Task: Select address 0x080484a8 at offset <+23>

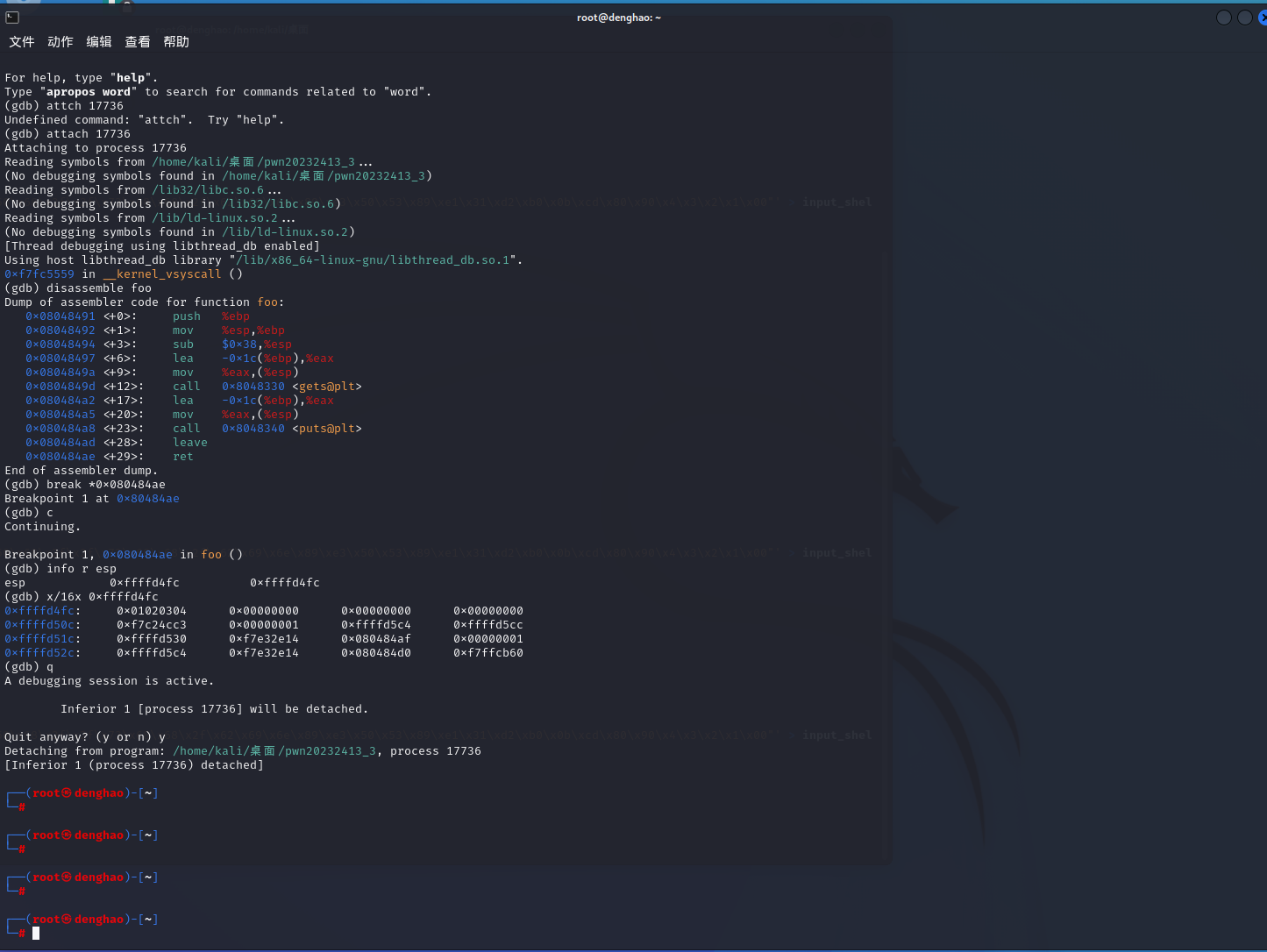Action: coord(61,429)
